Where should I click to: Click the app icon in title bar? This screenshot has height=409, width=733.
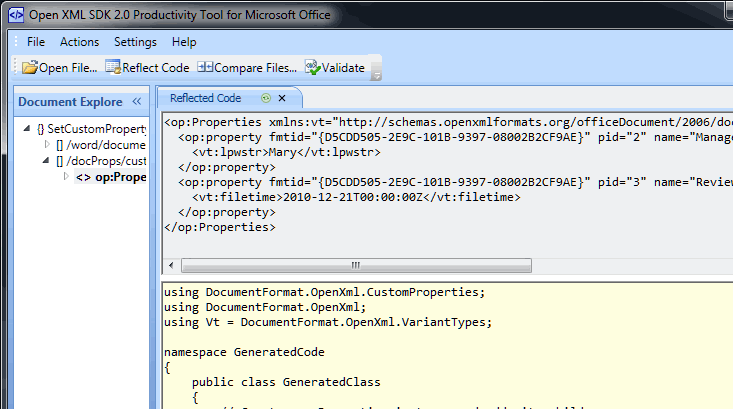coord(16,15)
